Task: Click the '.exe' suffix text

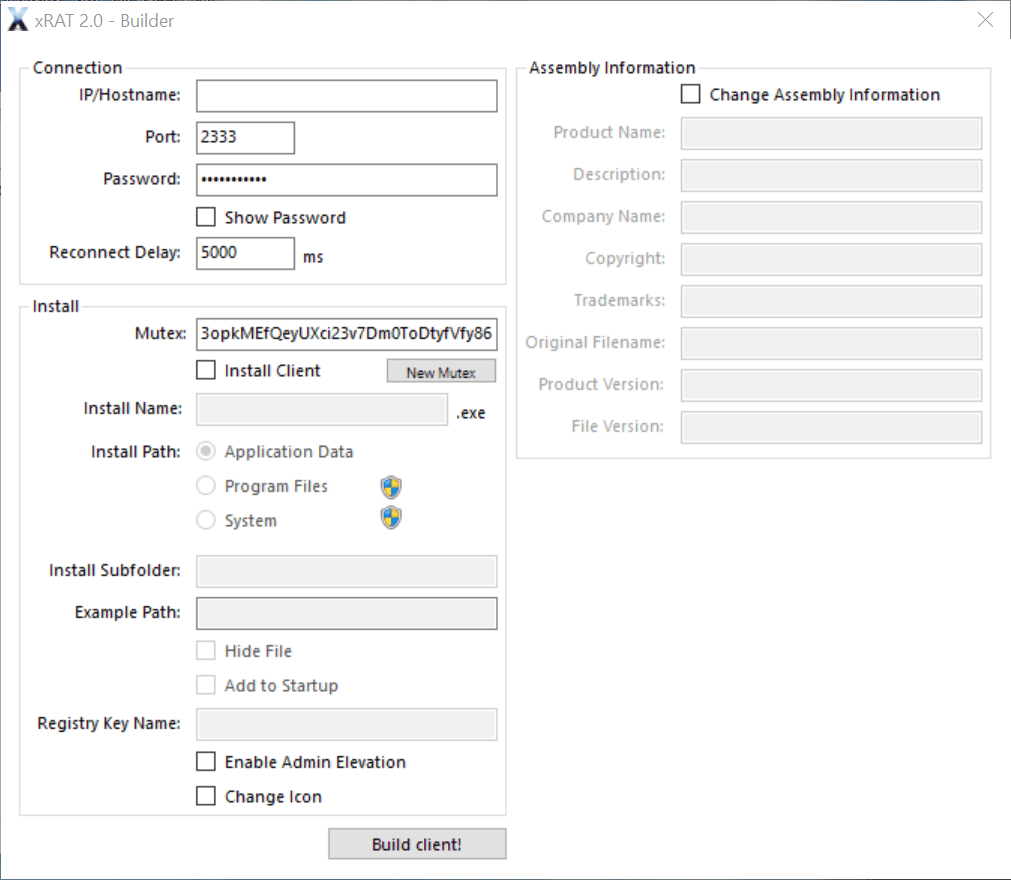Action: point(471,413)
